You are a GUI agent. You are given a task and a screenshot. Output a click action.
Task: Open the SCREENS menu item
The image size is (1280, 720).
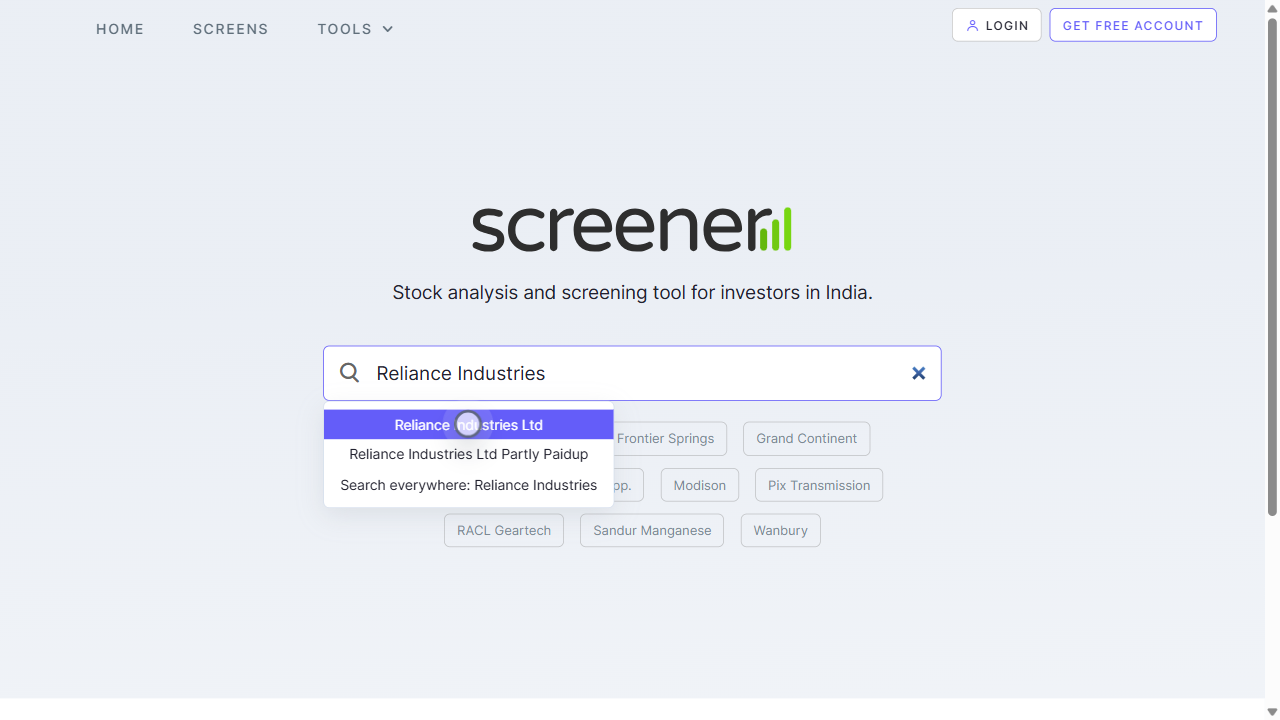230,29
